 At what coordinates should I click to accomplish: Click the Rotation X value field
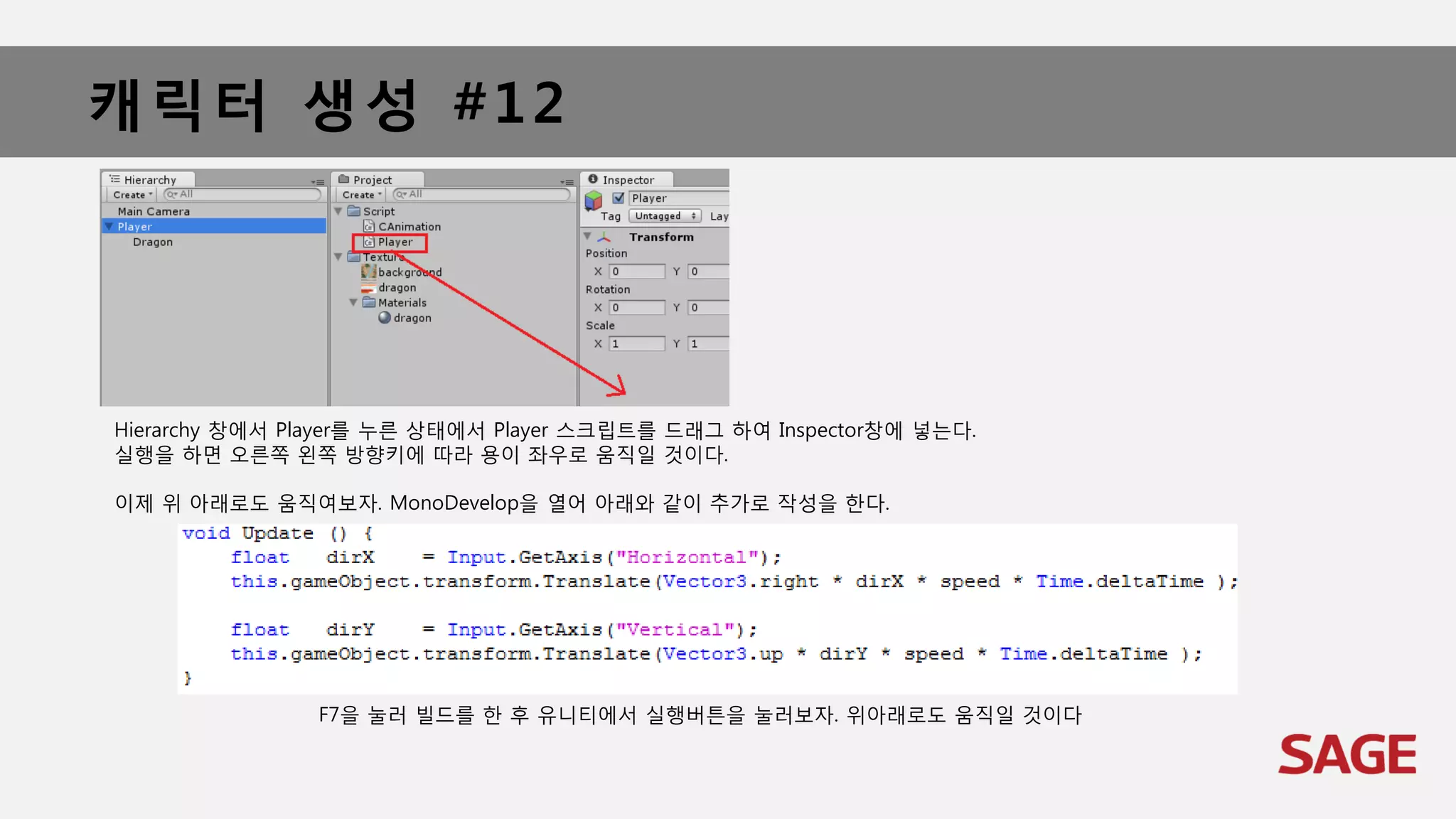(637, 308)
